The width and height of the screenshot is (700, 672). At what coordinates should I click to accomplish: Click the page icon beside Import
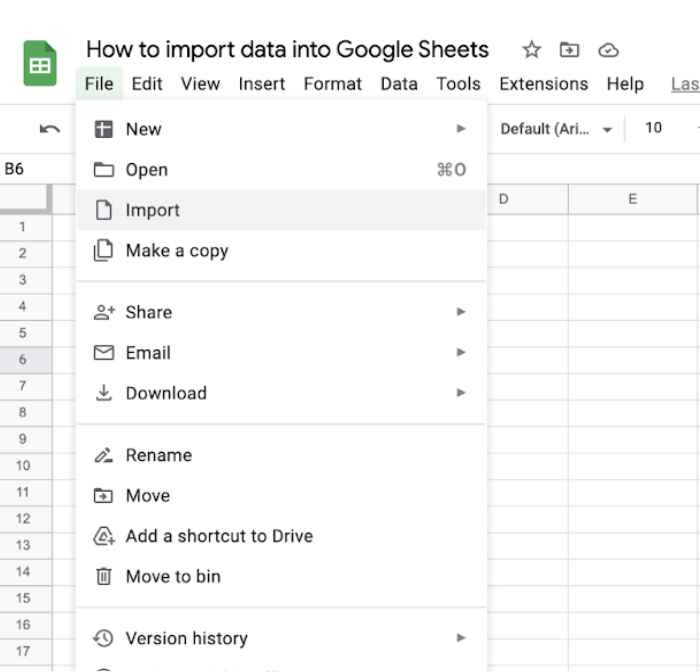pyautogui.click(x=104, y=210)
